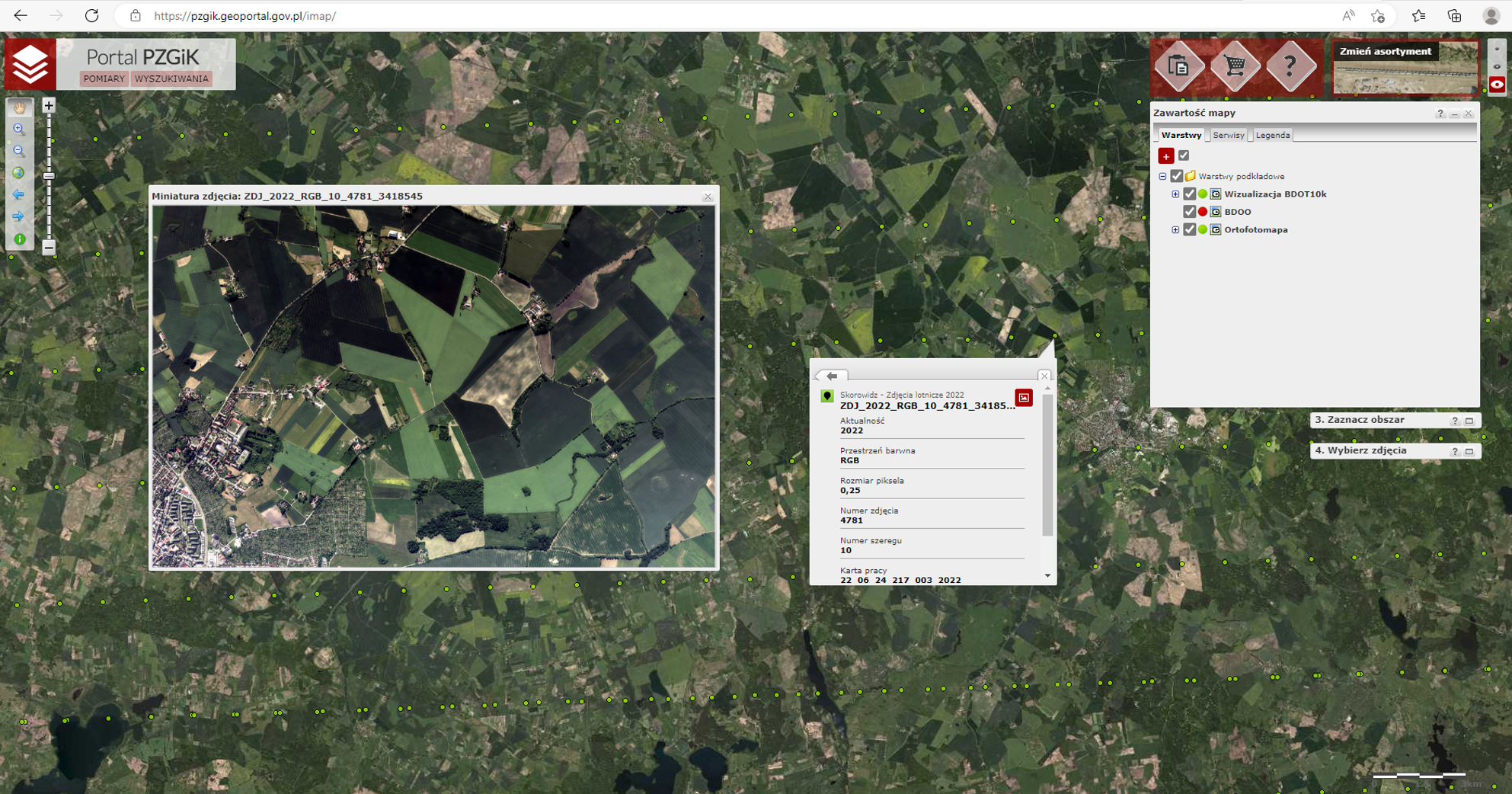Activate the zoom-in magnifier tool
This screenshot has width=1512, height=794.
coord(19,130)
